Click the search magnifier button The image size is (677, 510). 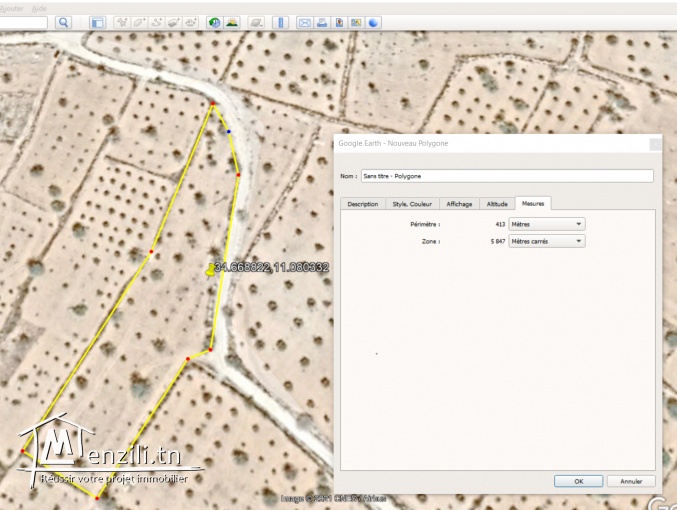[x=64, y=21]
